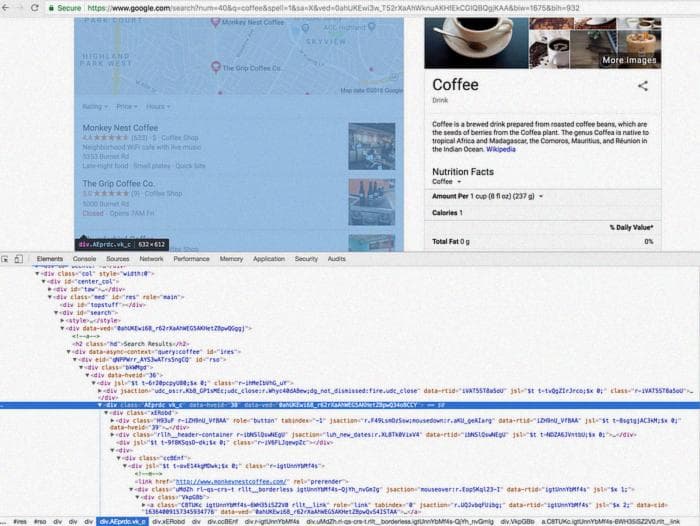Open the Performance tab

191,259
